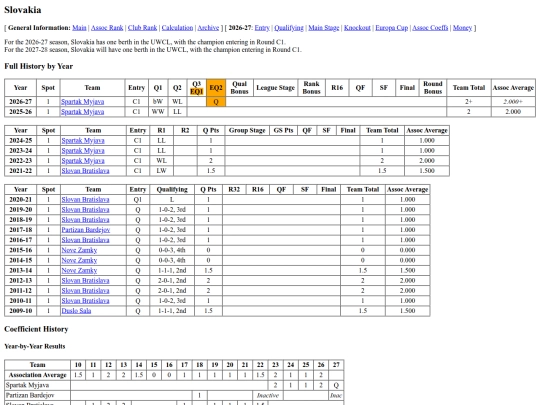540x405 pixels.
Task: Open Slovan Bratislava link in 2010-11 row
Action: pos(85,301)
